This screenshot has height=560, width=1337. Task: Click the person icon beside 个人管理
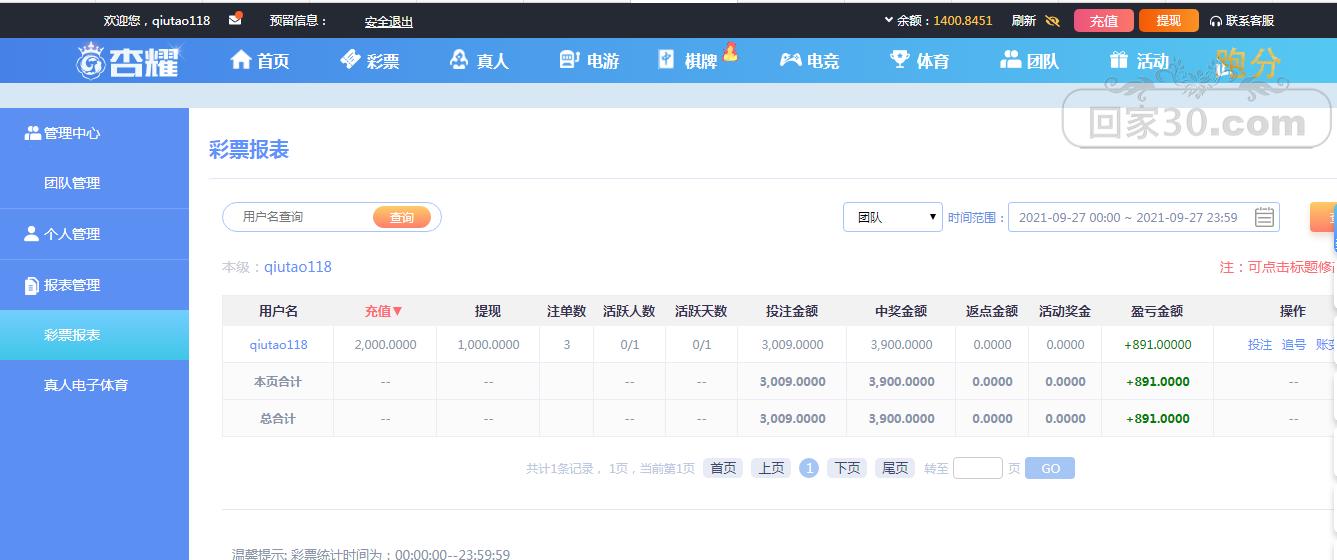coord(31,234)
